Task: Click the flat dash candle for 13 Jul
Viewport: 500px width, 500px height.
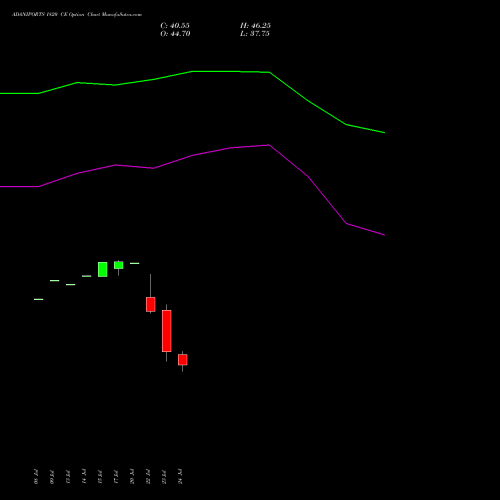Action: pyautogui.click(x=71, y=285)
